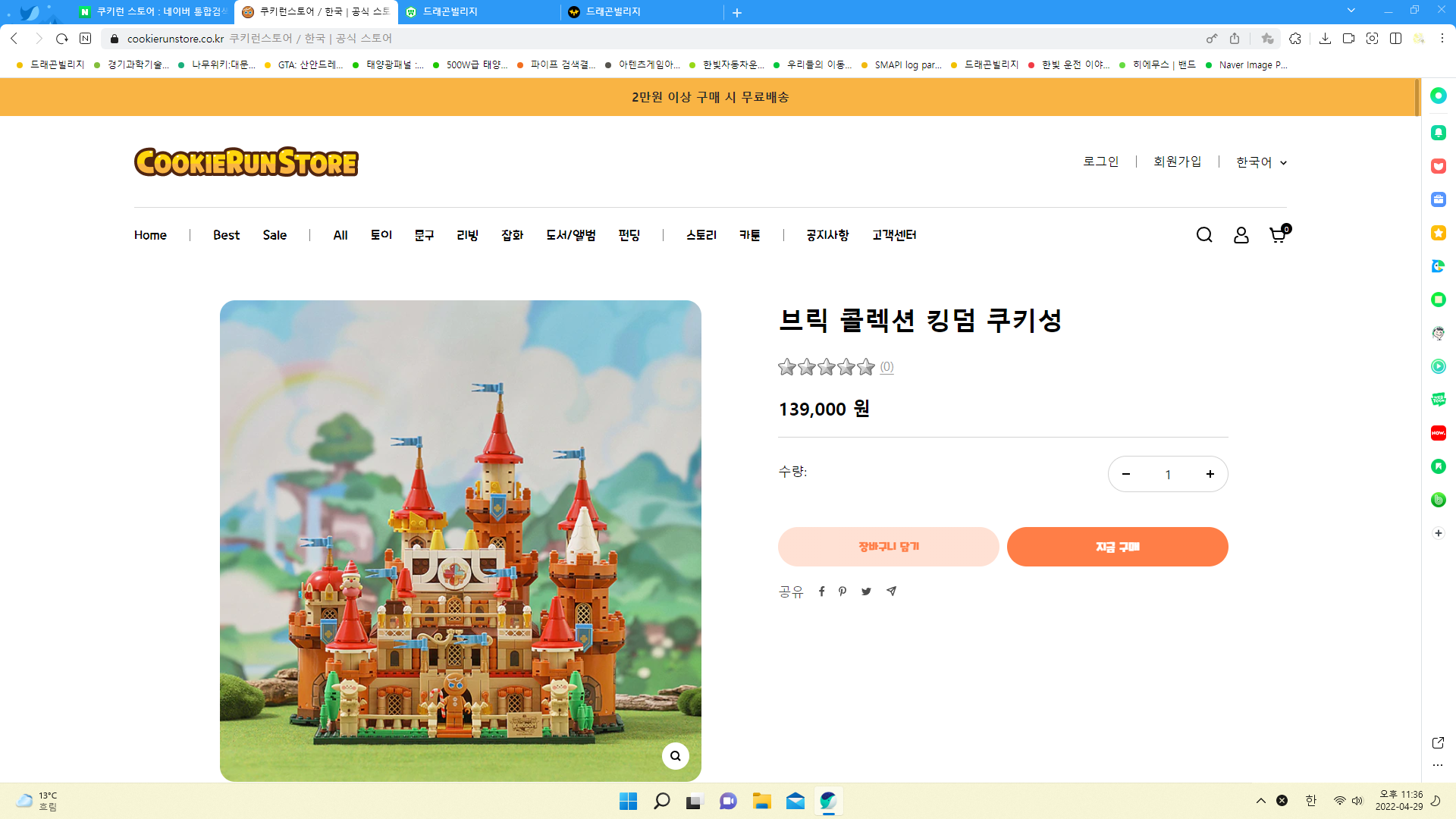The height and width of the screenshot is (819, 1456).
Task: Open Windows taskbar search
Action: pyautogui.click(x=661, y=801)
